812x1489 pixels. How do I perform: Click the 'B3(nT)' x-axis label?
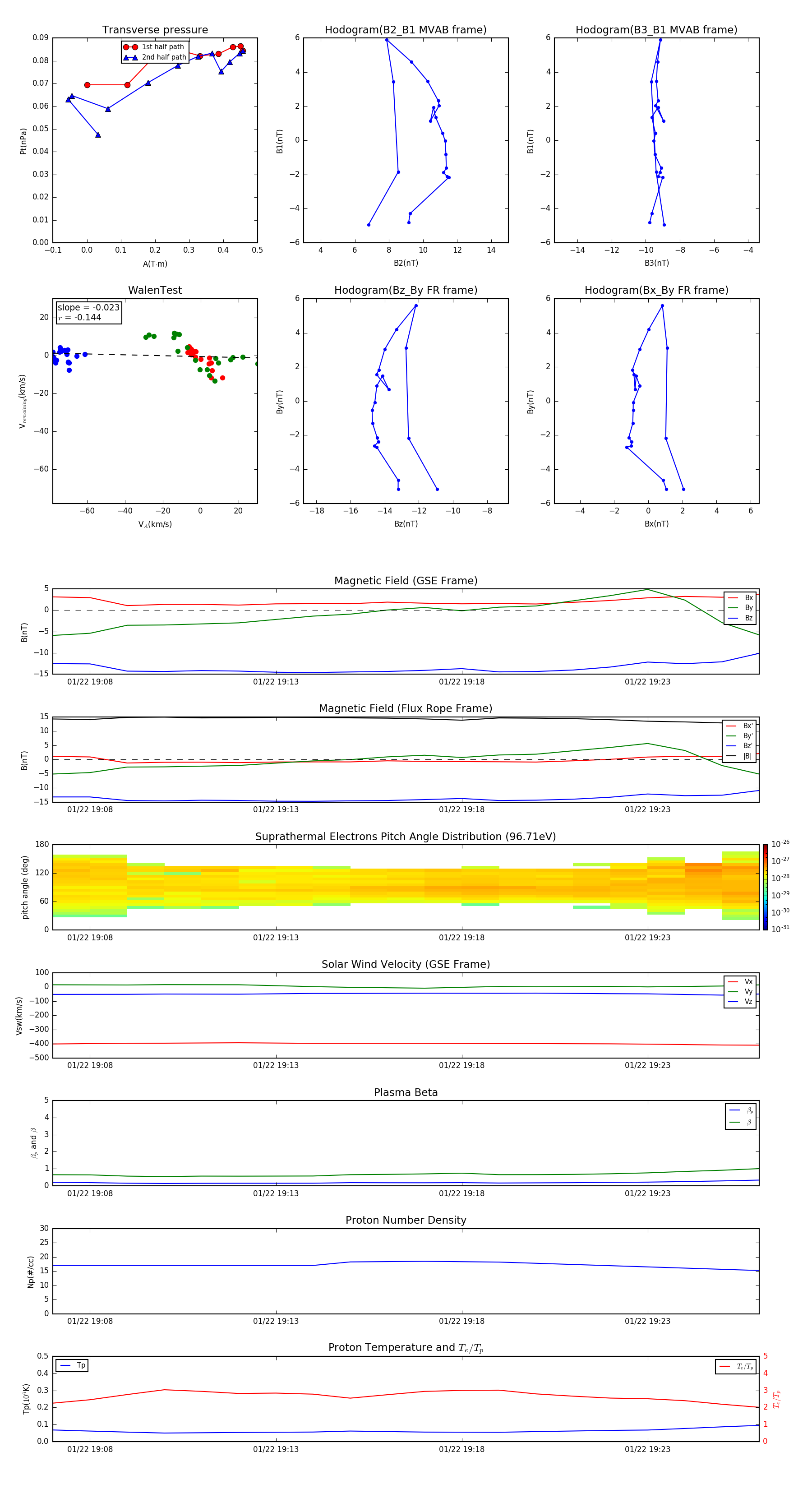[x=656, y=263]
